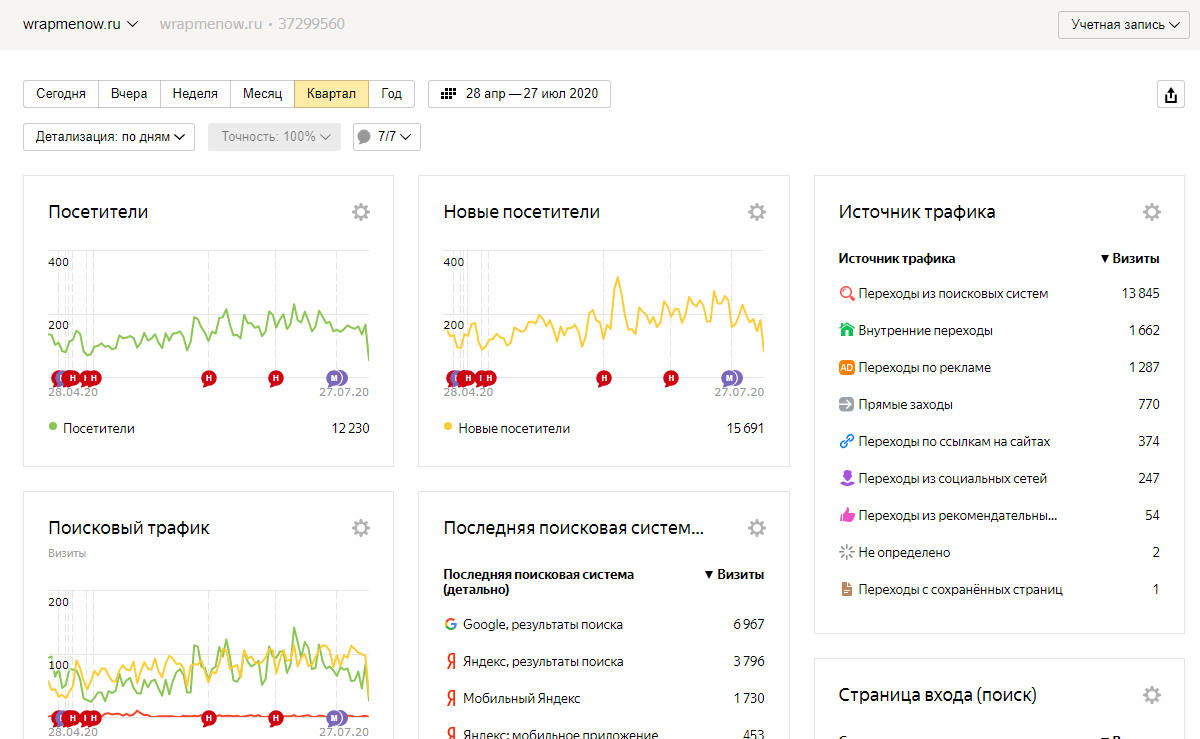The height and width of the screenshot is (739, 1200).
Task: Click the green house icon for Внутренние переходы
Action: click(x=847, y=330)
